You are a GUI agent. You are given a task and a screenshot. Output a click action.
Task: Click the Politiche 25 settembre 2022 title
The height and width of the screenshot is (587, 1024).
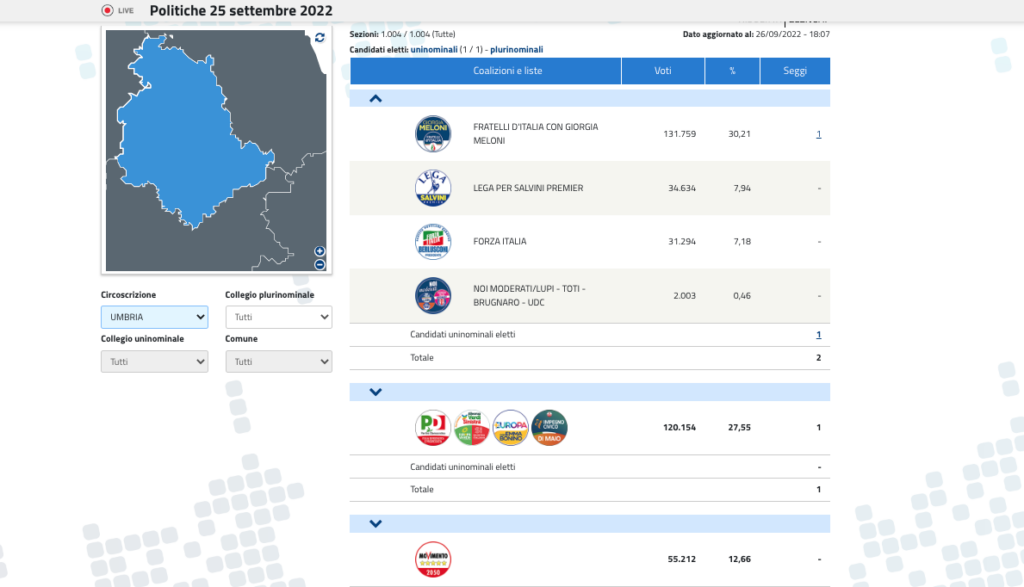click(241, 10)
